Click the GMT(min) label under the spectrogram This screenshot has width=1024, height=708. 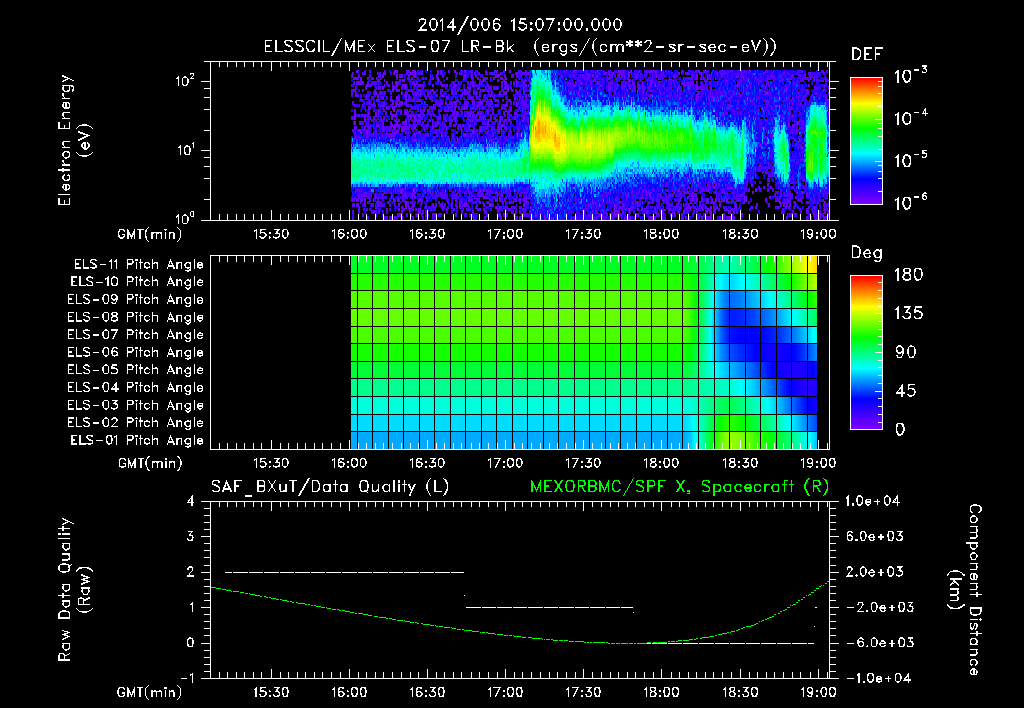[x=150, y=234]
